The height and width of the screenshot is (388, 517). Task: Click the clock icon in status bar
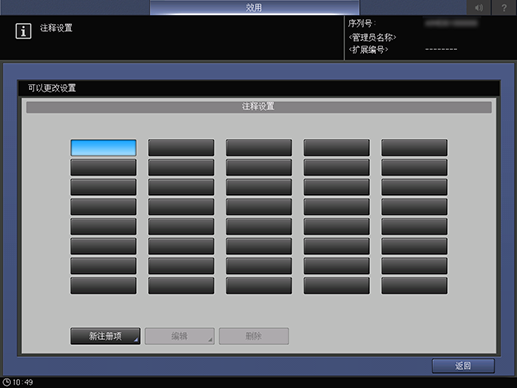(7, 382)
